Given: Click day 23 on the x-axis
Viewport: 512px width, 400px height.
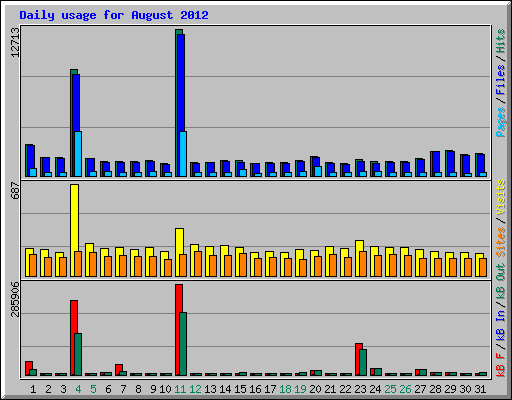Looking at the screenshot, I should click(x=360, y=389).
